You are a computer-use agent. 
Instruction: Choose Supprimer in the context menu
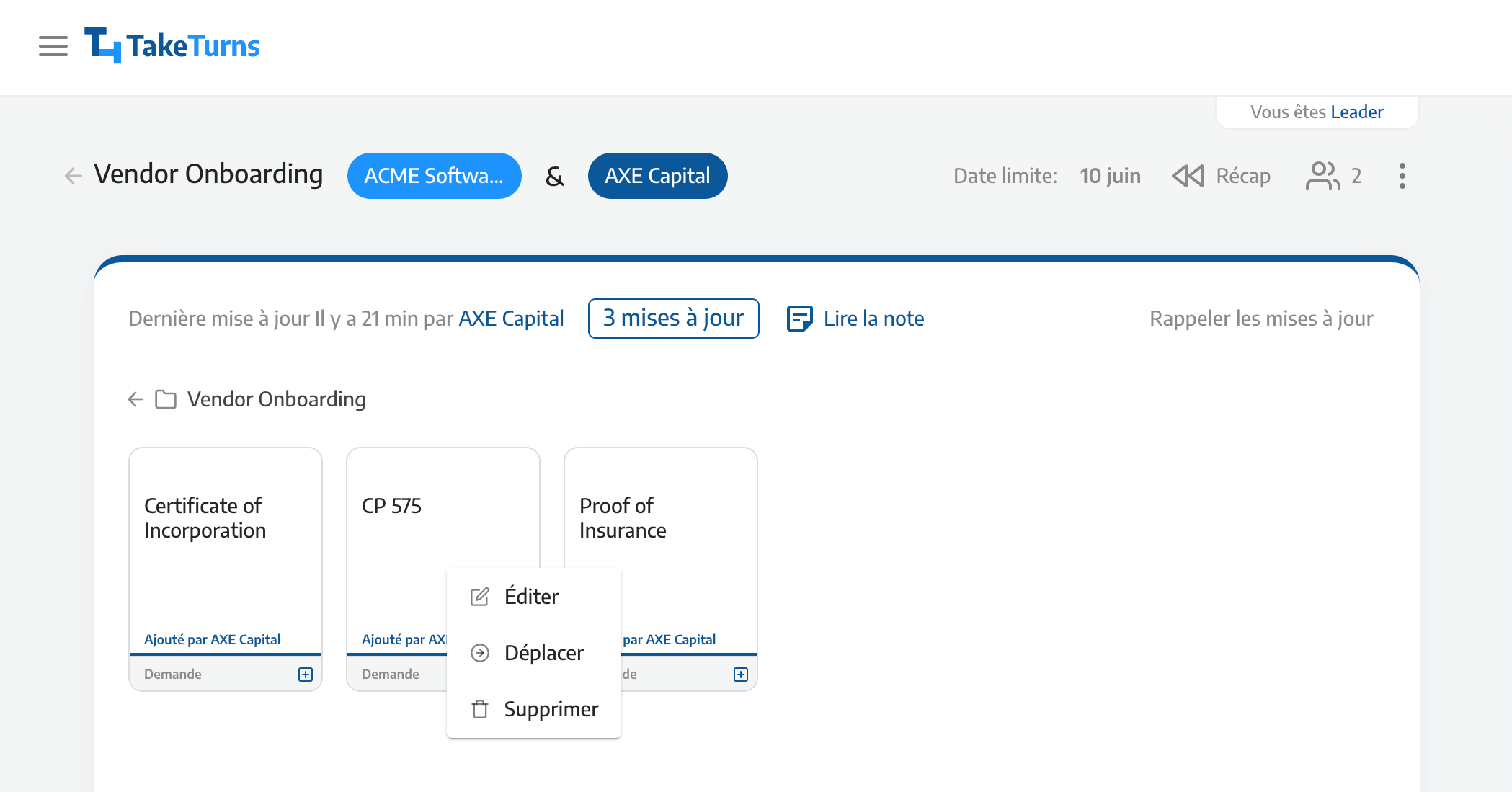coord(534,708)
